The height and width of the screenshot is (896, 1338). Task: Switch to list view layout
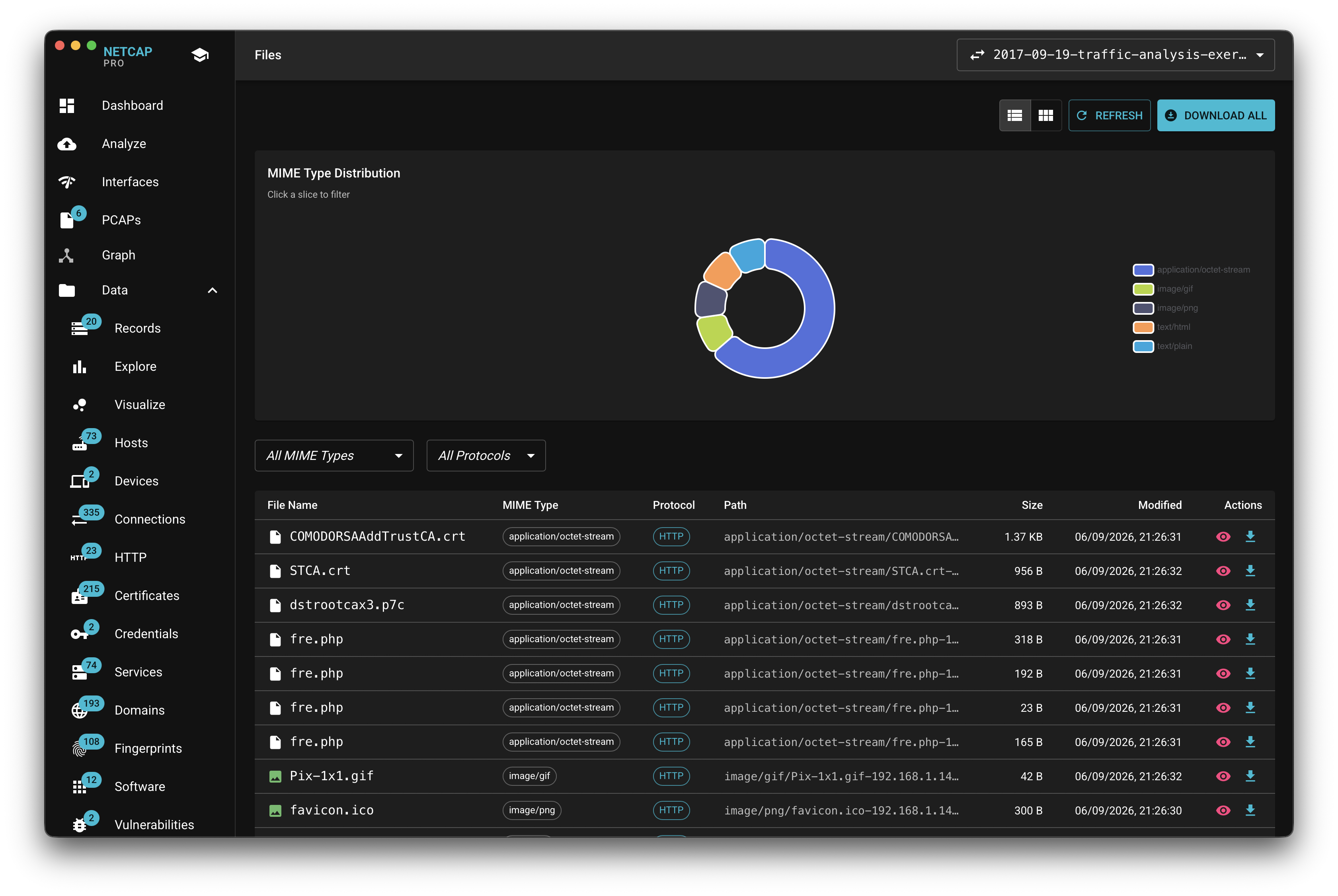click(x=1014, y=115)
